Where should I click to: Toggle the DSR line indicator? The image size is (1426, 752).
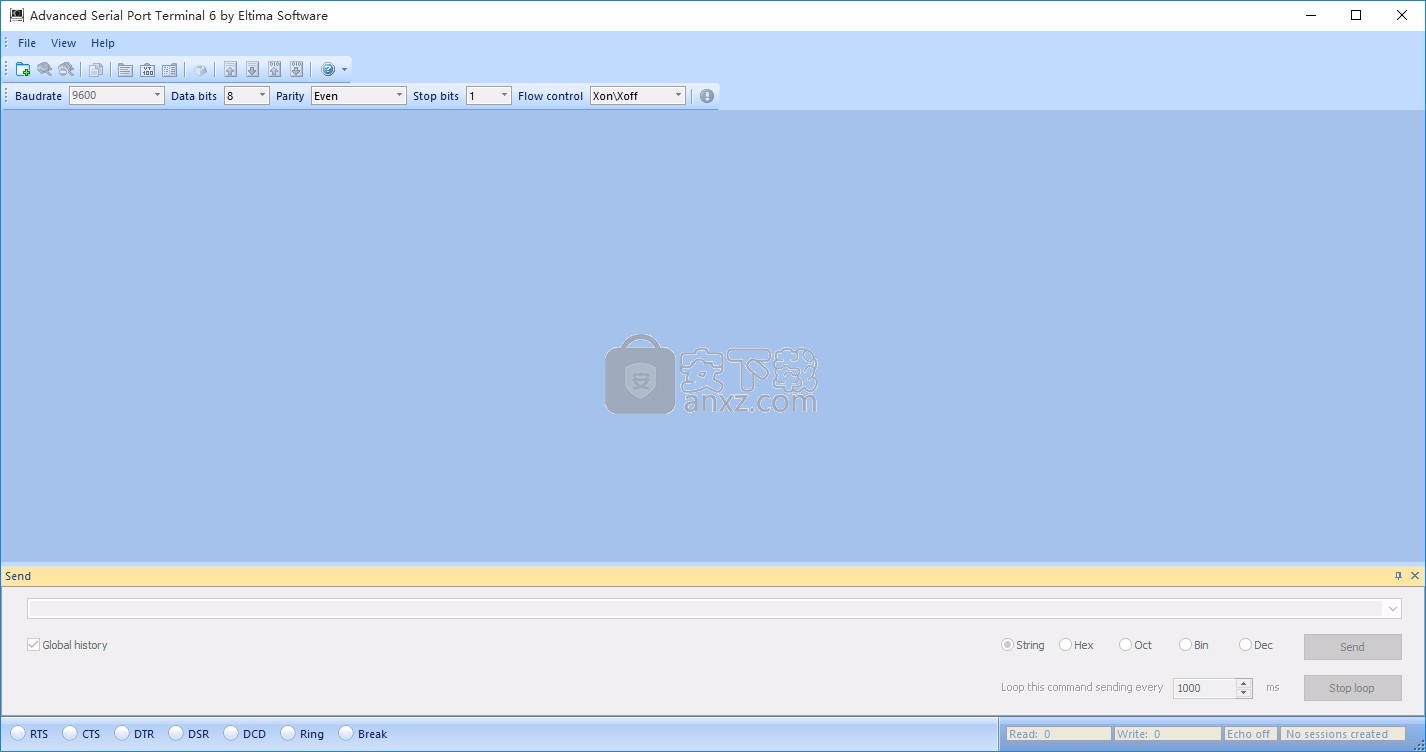pyautogui.click(x=176, y=733)
